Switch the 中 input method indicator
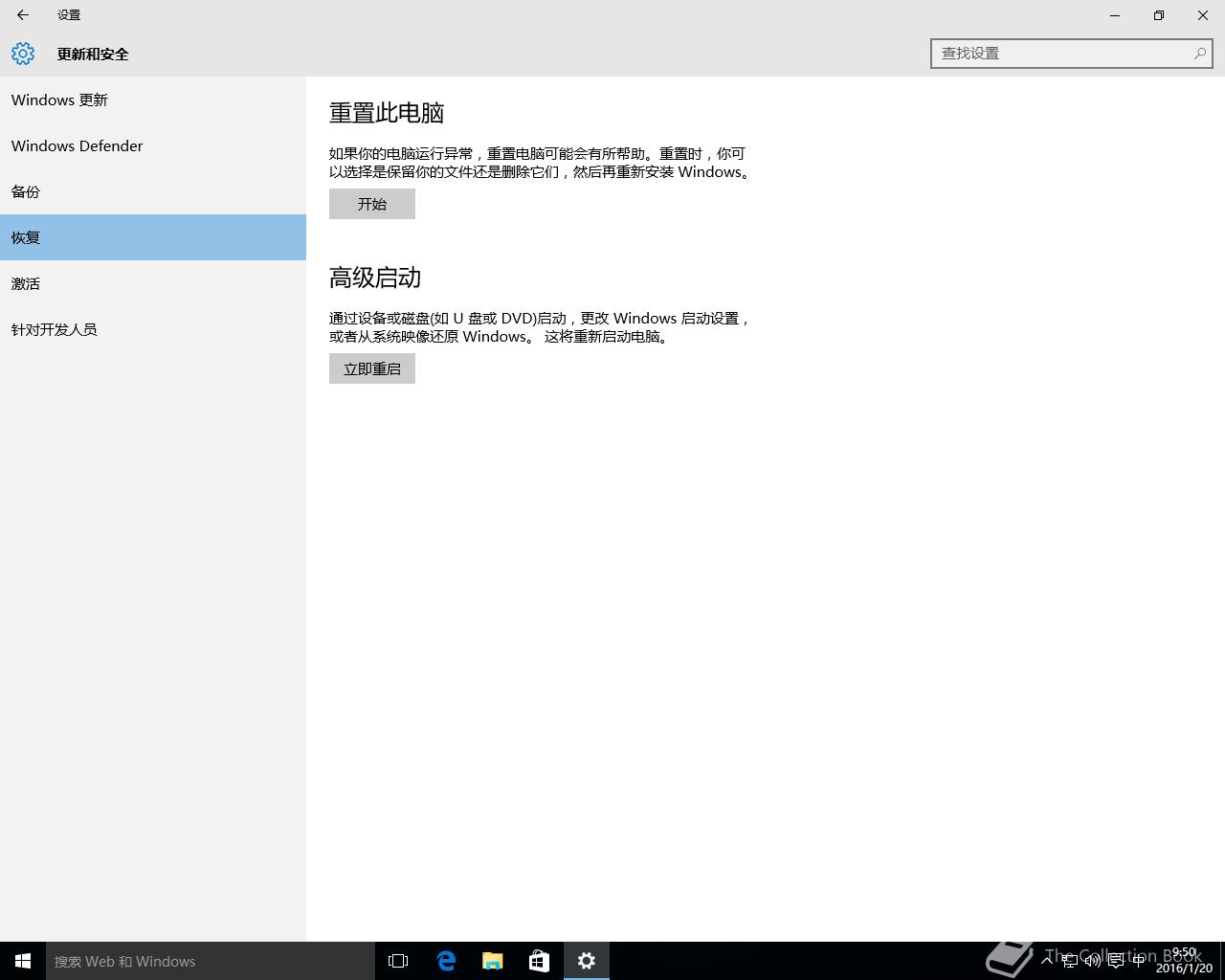1225x980 pixels. point(1139,961)
